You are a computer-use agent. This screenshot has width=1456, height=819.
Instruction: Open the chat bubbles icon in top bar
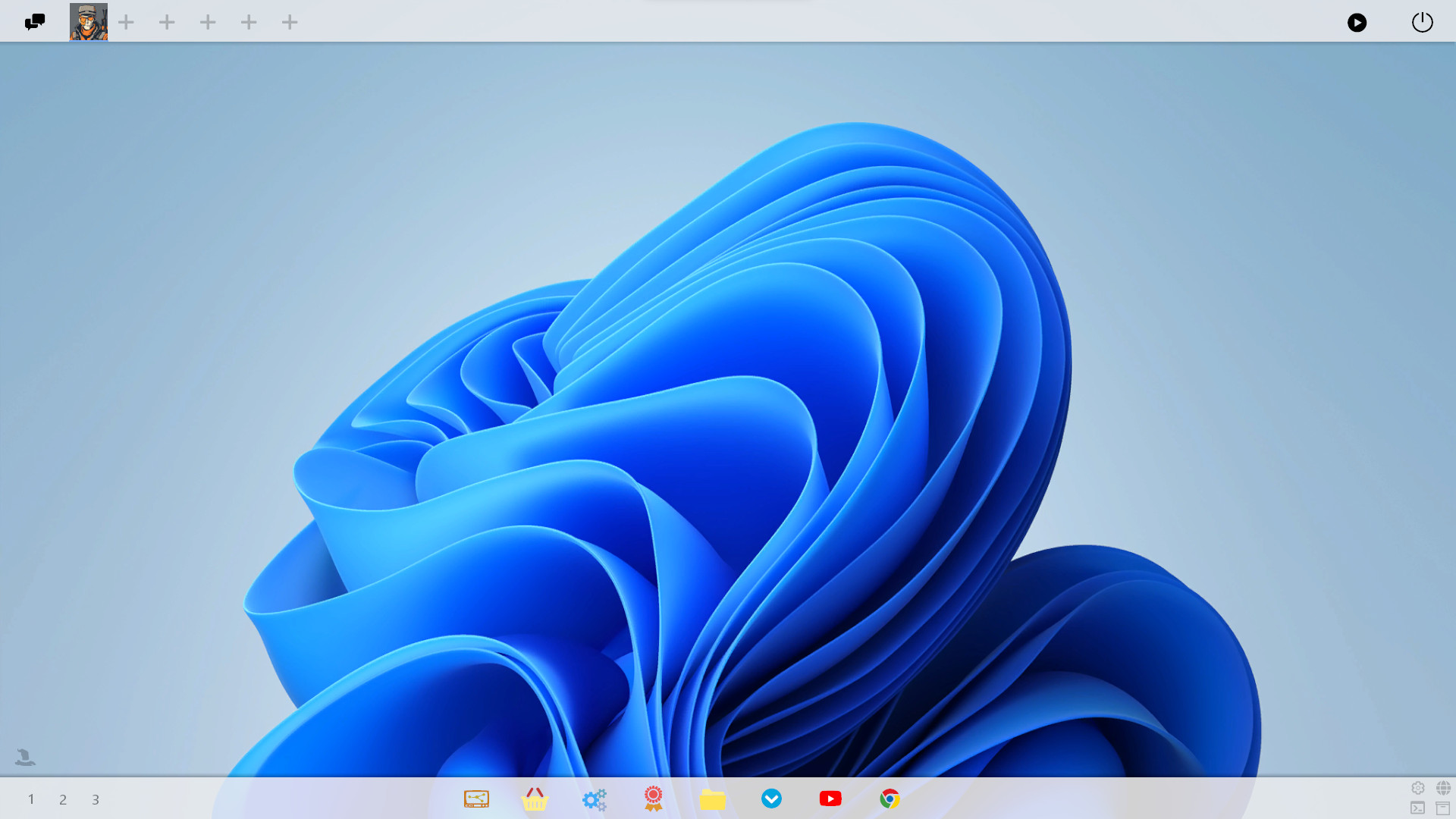[x=35, y=22]
